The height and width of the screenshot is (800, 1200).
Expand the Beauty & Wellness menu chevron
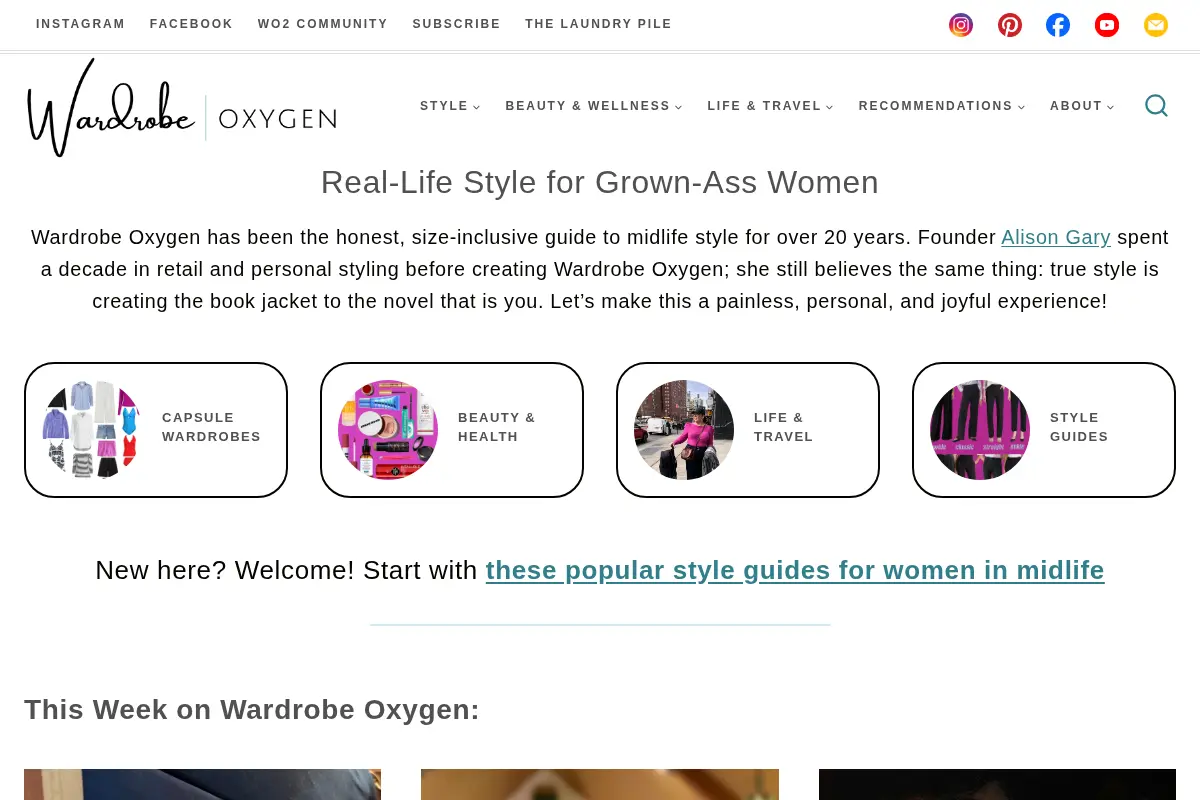tap(679, 107)
